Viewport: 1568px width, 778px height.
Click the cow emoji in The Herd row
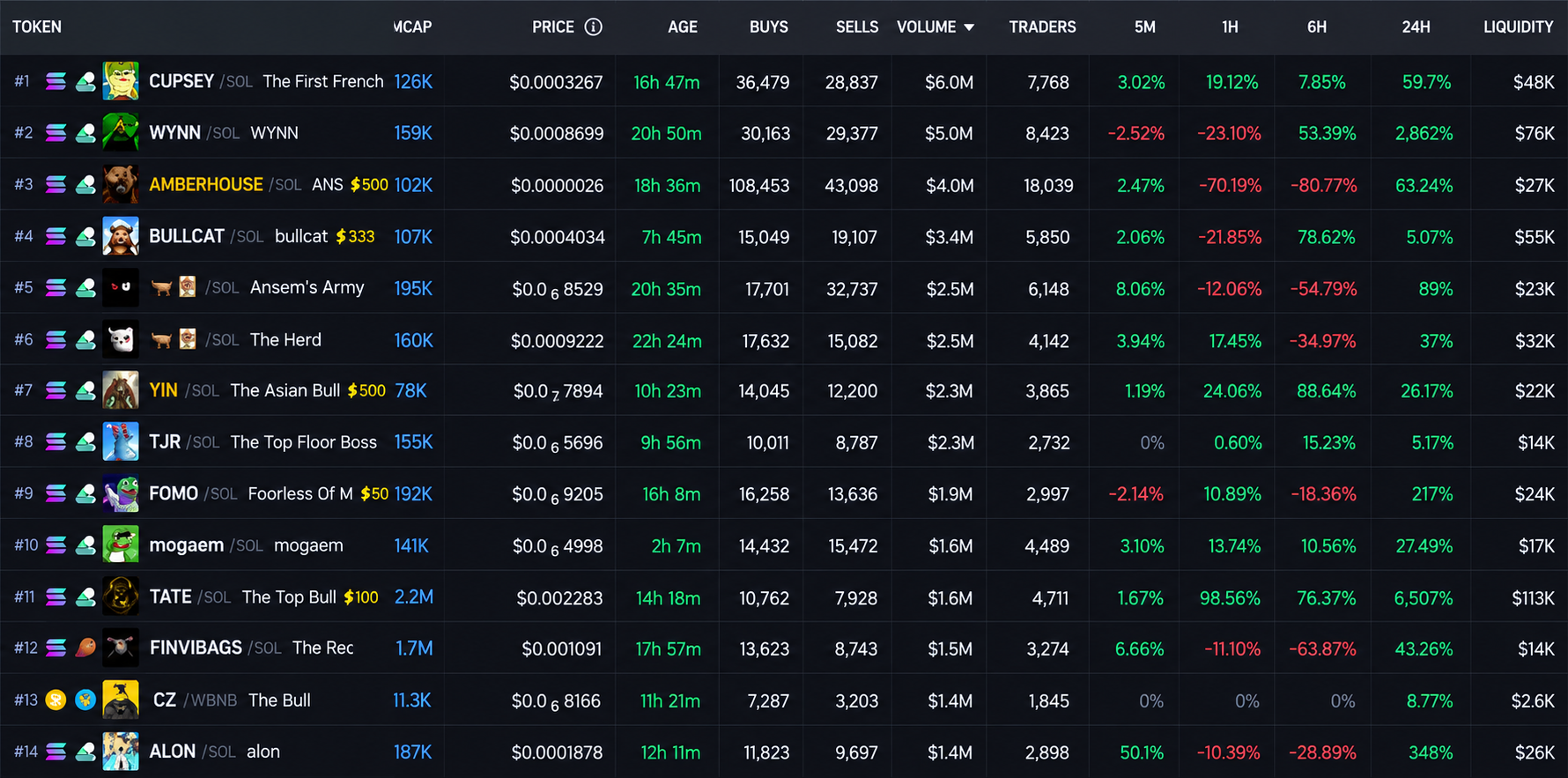pos(161,339)
